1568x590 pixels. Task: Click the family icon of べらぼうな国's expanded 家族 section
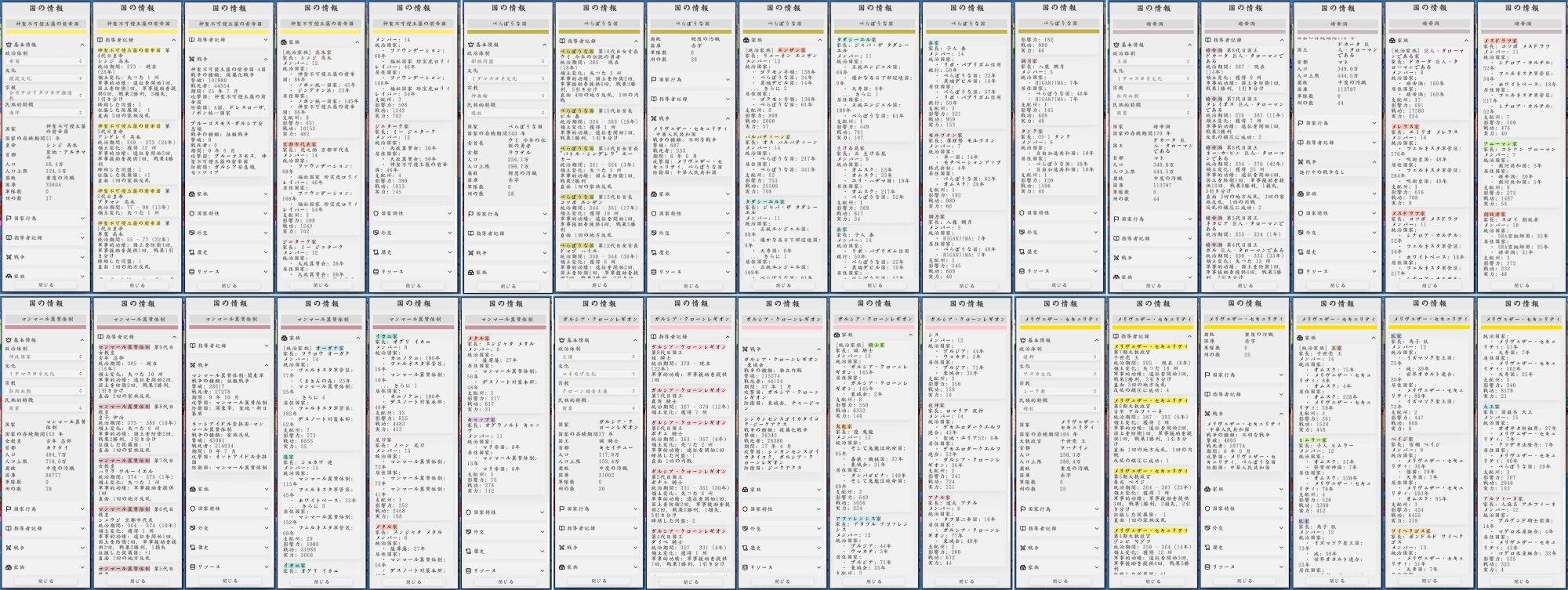(x=747, y=40)
